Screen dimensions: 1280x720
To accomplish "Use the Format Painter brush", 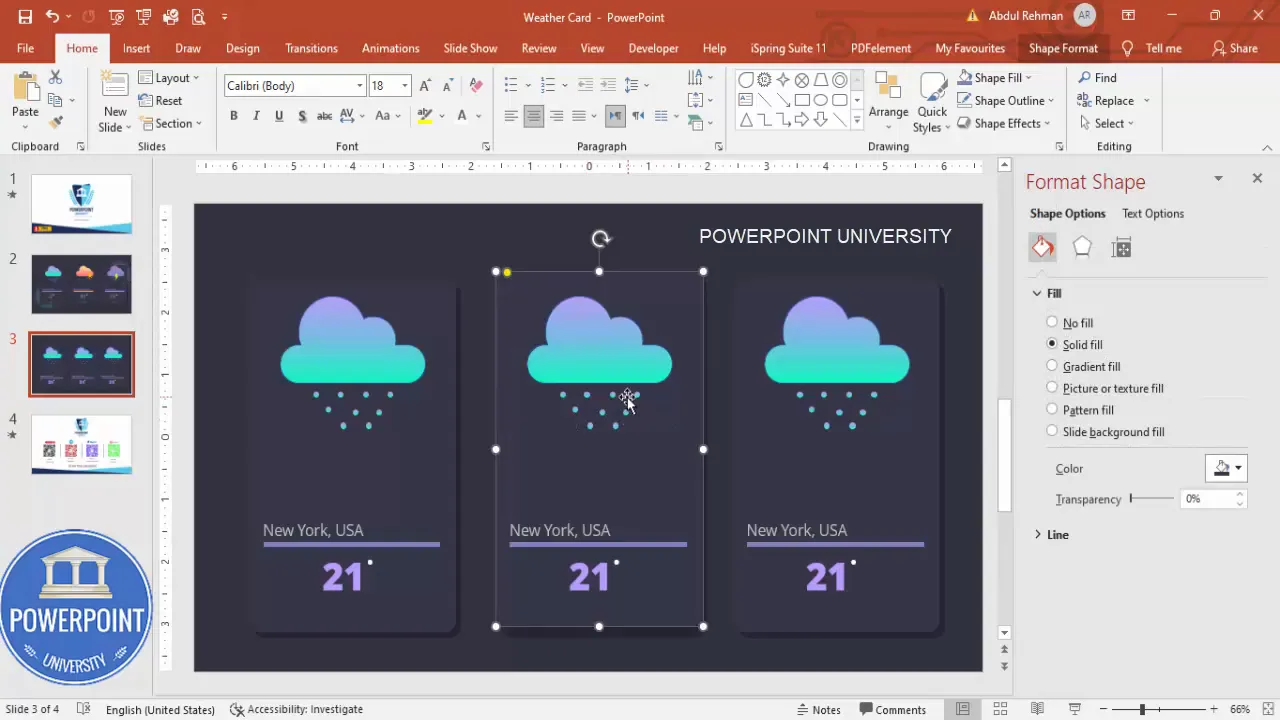I will (55, 122).
